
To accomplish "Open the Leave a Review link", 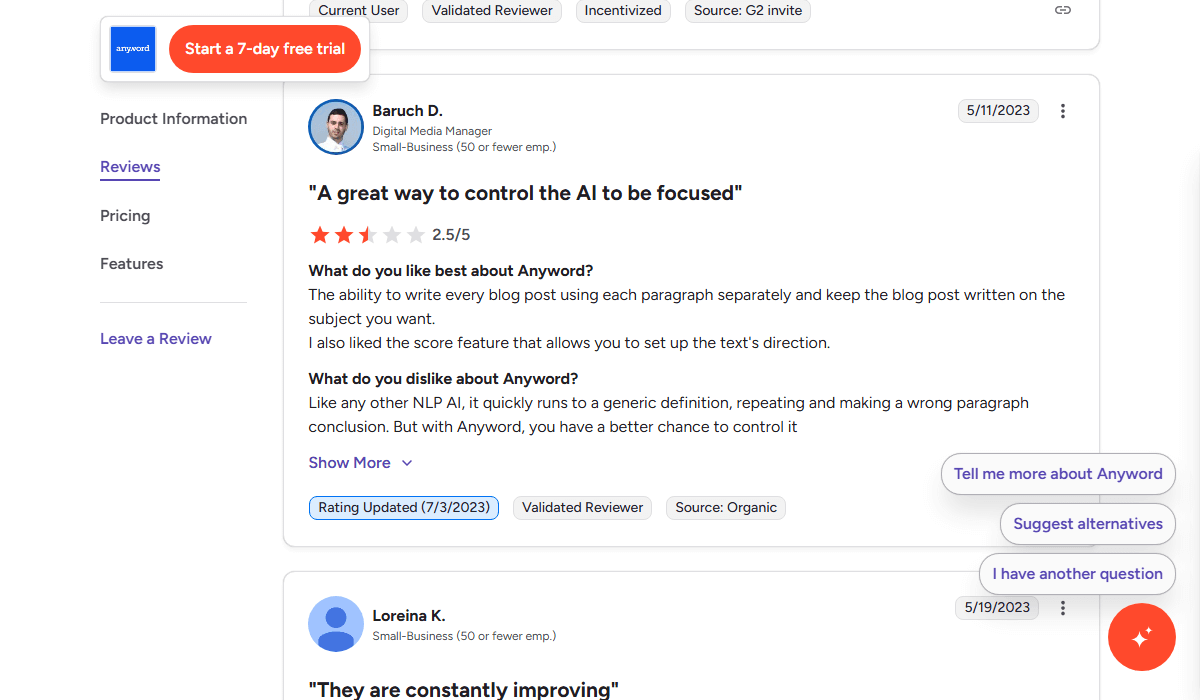I will point(155,338).
